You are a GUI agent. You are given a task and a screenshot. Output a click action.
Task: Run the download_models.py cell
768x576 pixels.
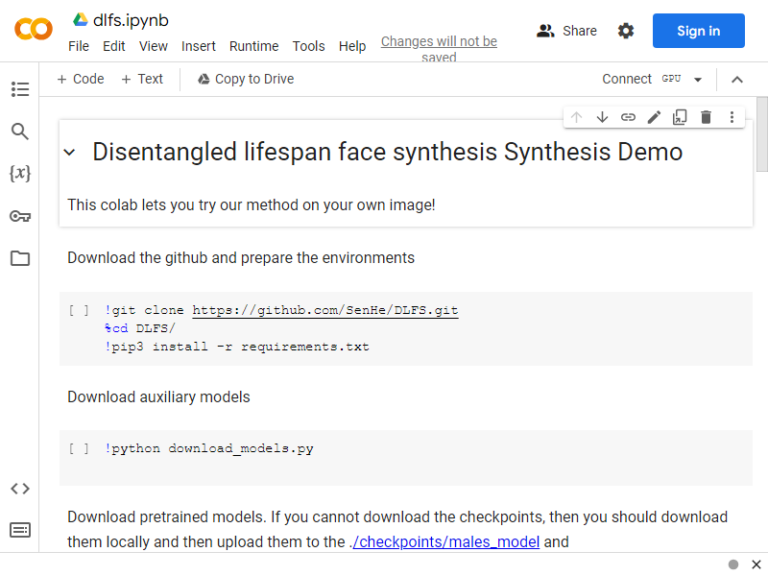pos(79,449)
